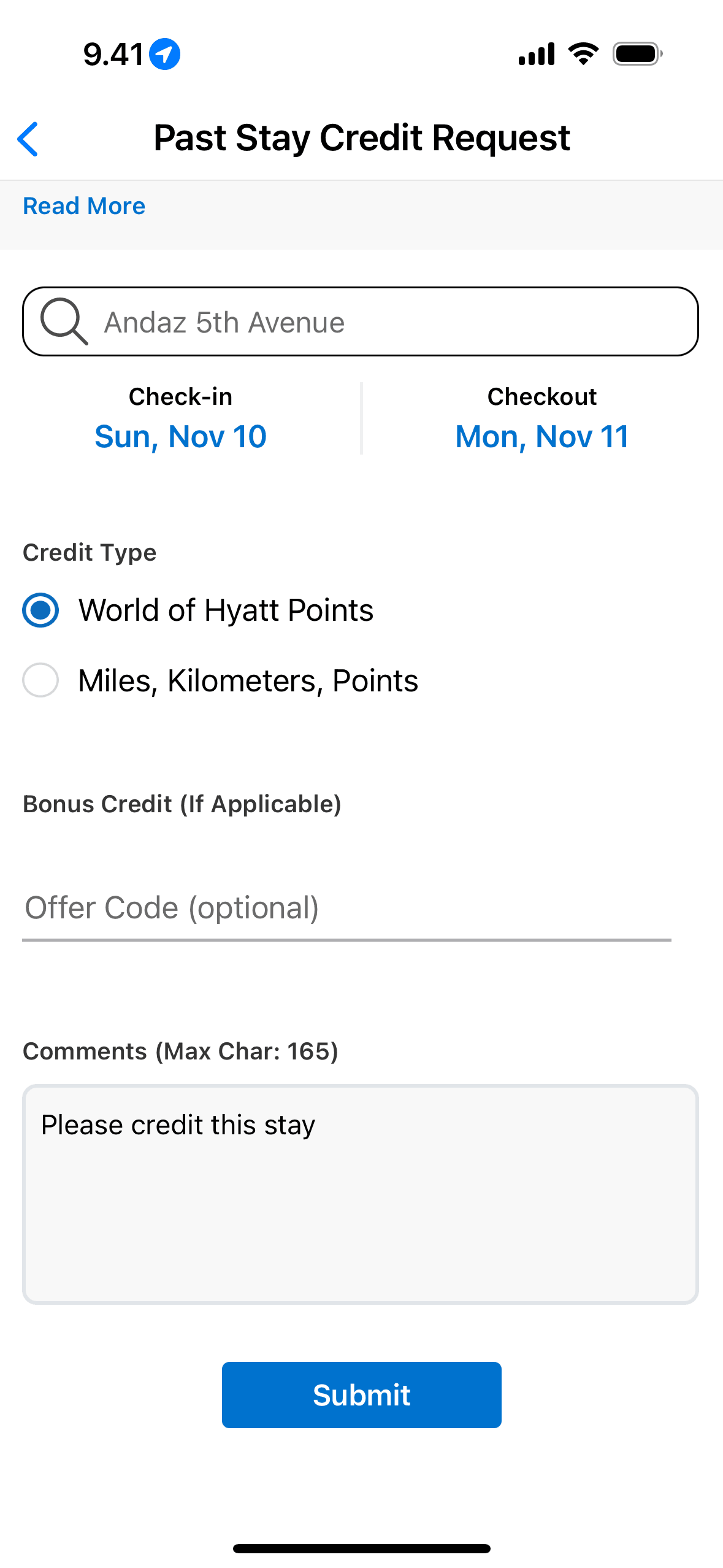Tap the search magnifier icon
The height and width of the screenshot is (1568, 723).
[63, 321]
